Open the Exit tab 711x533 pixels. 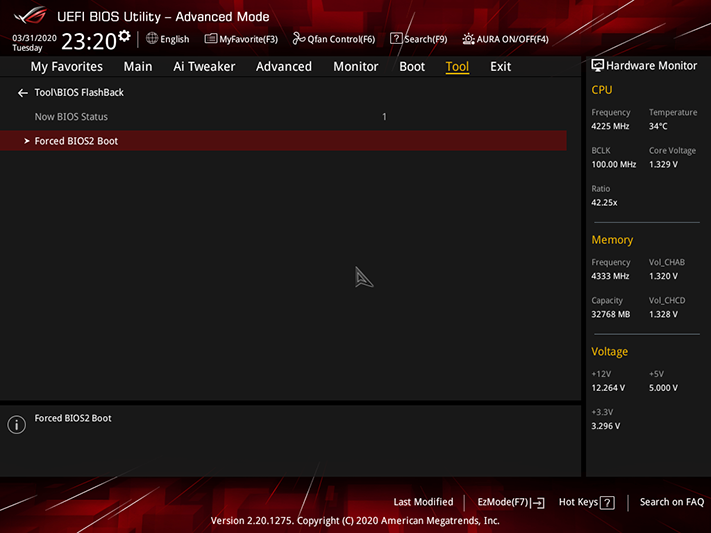coord(500,67)
